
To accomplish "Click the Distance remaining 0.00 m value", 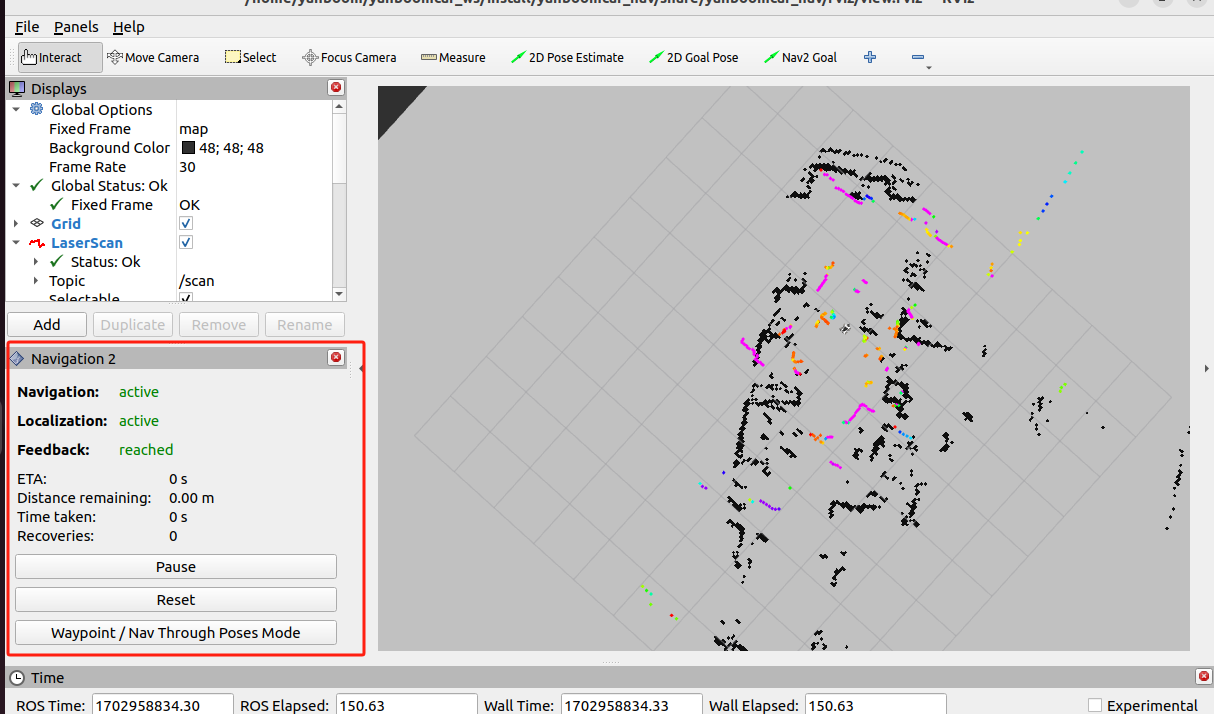I will point(191,497).
